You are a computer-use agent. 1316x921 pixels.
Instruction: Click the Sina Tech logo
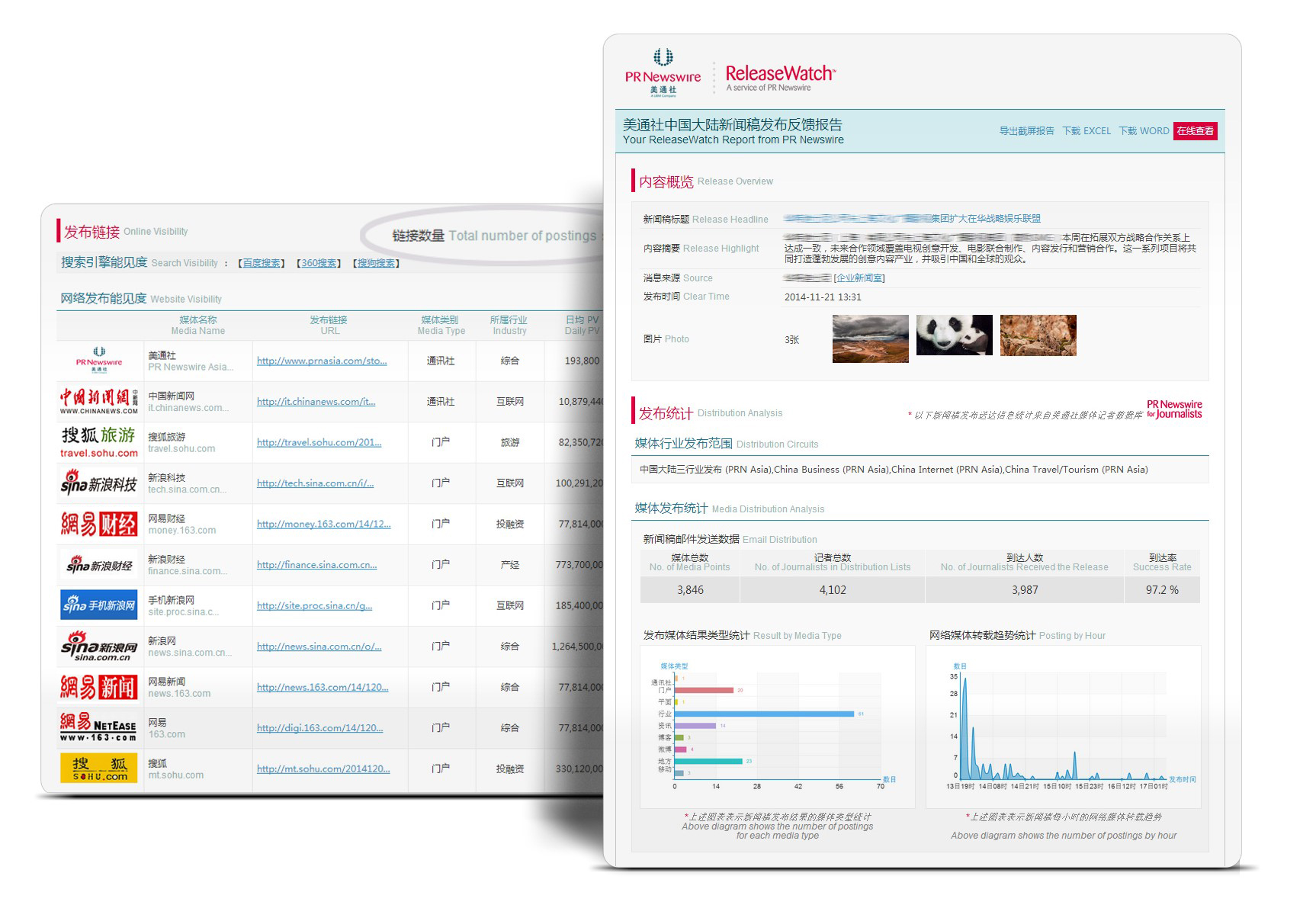coord(99,483)
